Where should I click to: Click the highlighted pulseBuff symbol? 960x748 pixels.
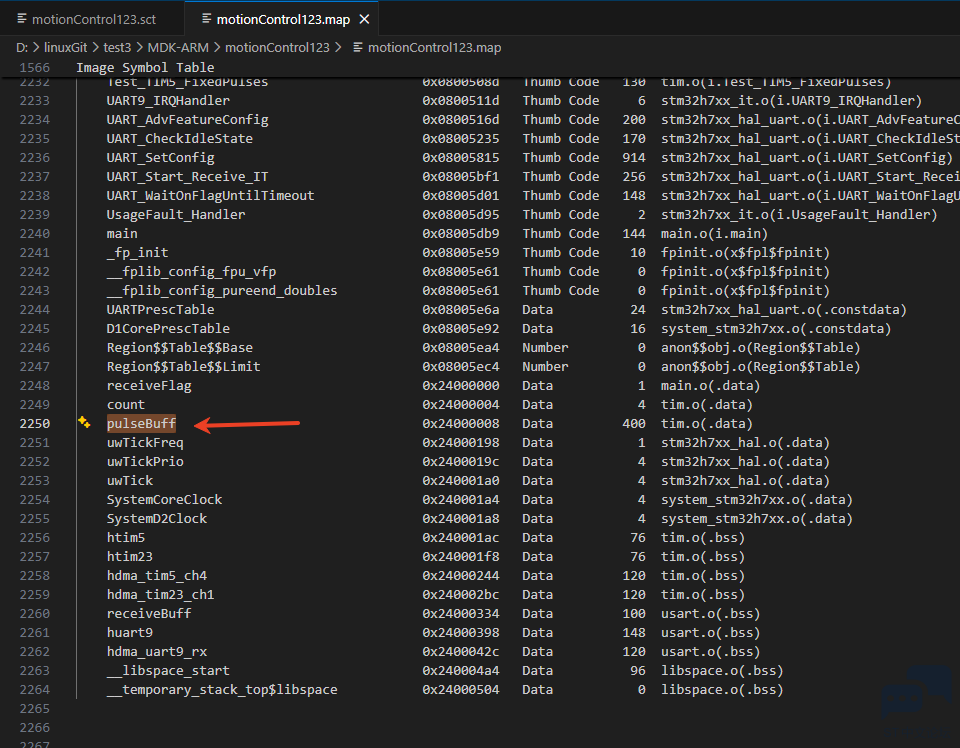click(x=141, y=423)
